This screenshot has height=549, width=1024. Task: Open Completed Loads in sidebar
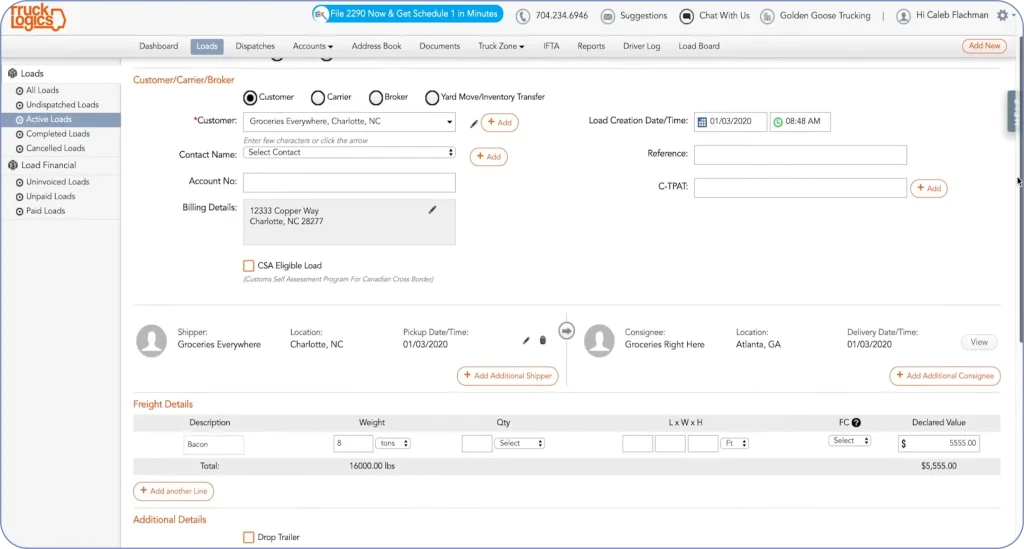click(x=57, y=134)
